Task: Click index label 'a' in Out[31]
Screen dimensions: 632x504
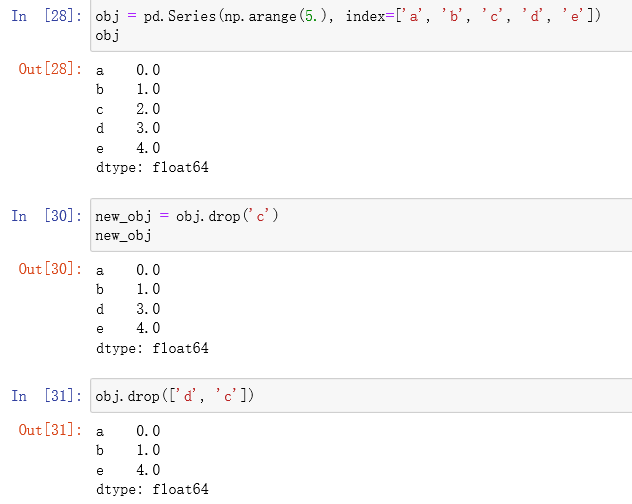Action: (x=100, y=432)
